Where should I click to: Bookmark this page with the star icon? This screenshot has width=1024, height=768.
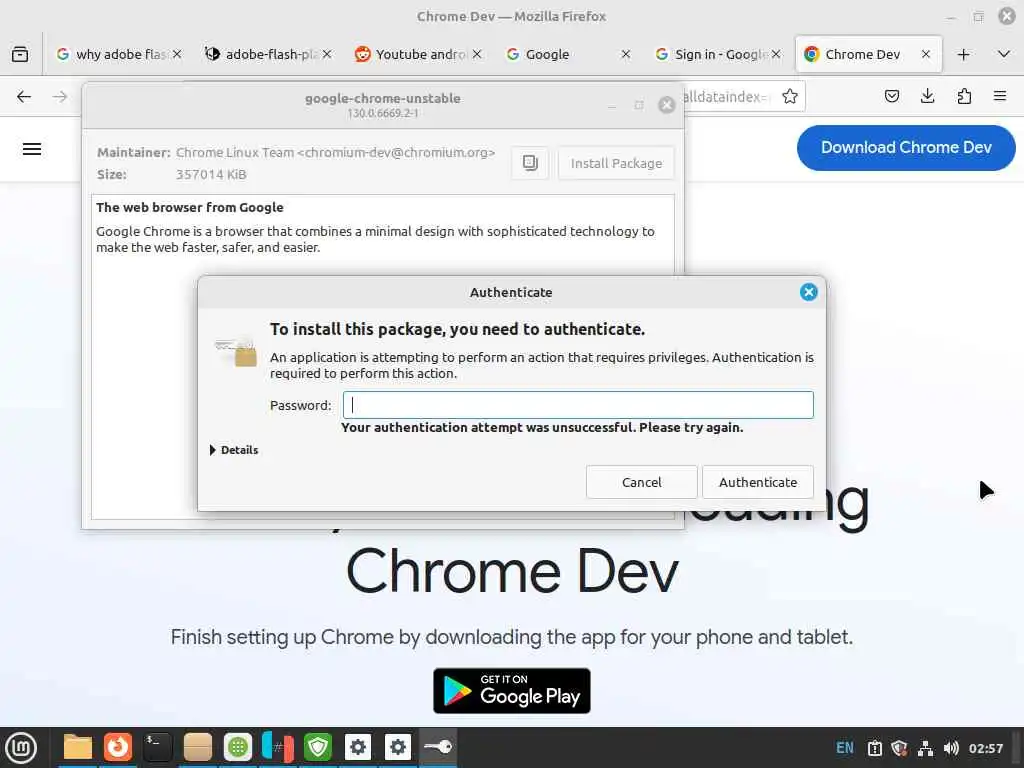[790, 97]
